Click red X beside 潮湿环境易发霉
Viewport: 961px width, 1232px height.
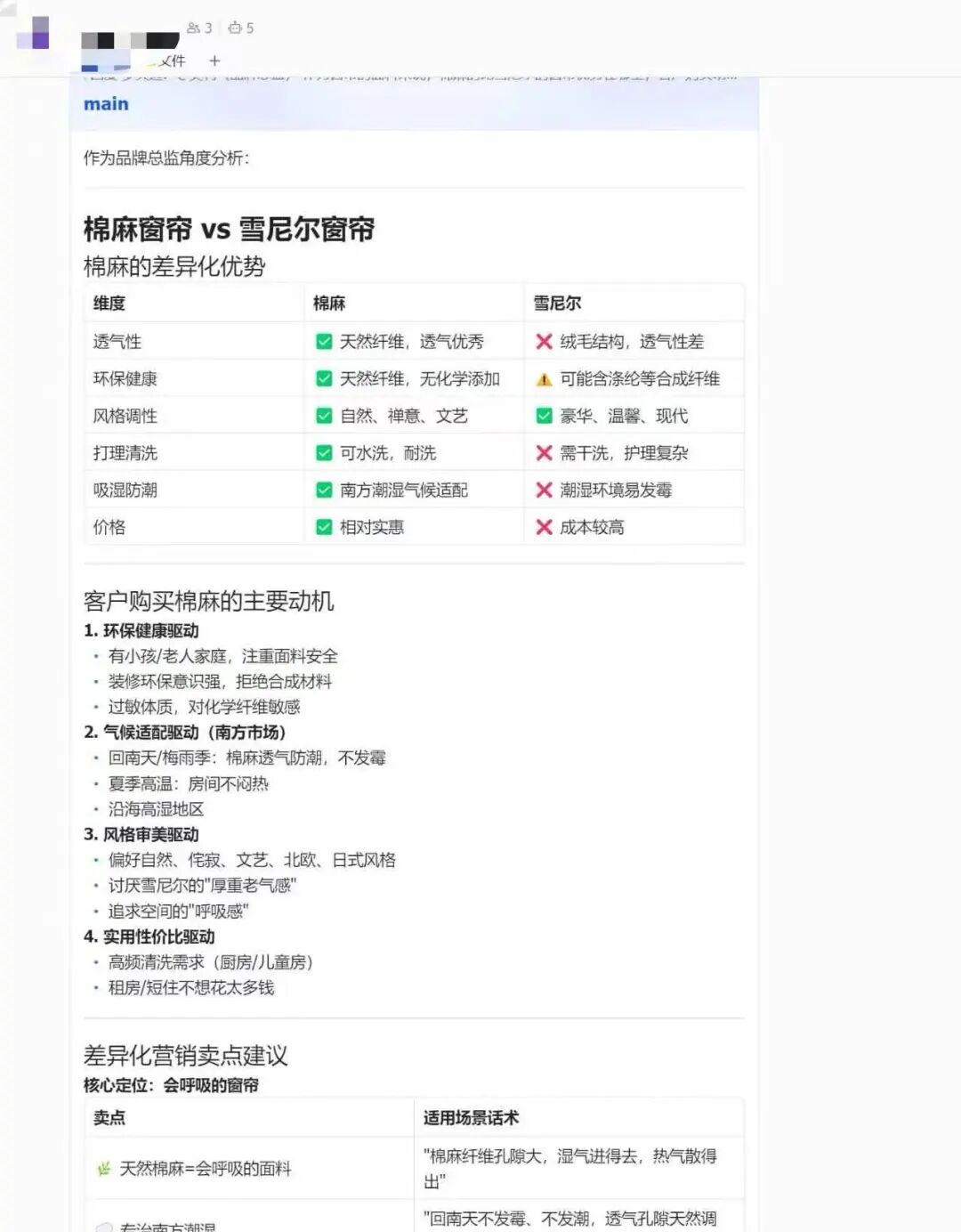544,490
